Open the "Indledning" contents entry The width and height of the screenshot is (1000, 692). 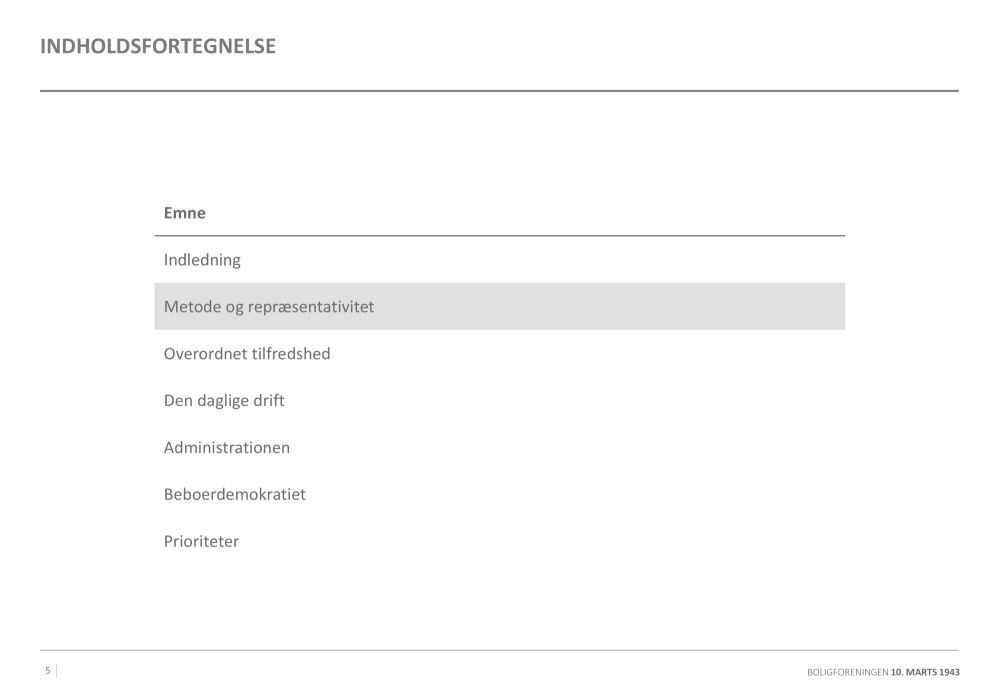202,260
